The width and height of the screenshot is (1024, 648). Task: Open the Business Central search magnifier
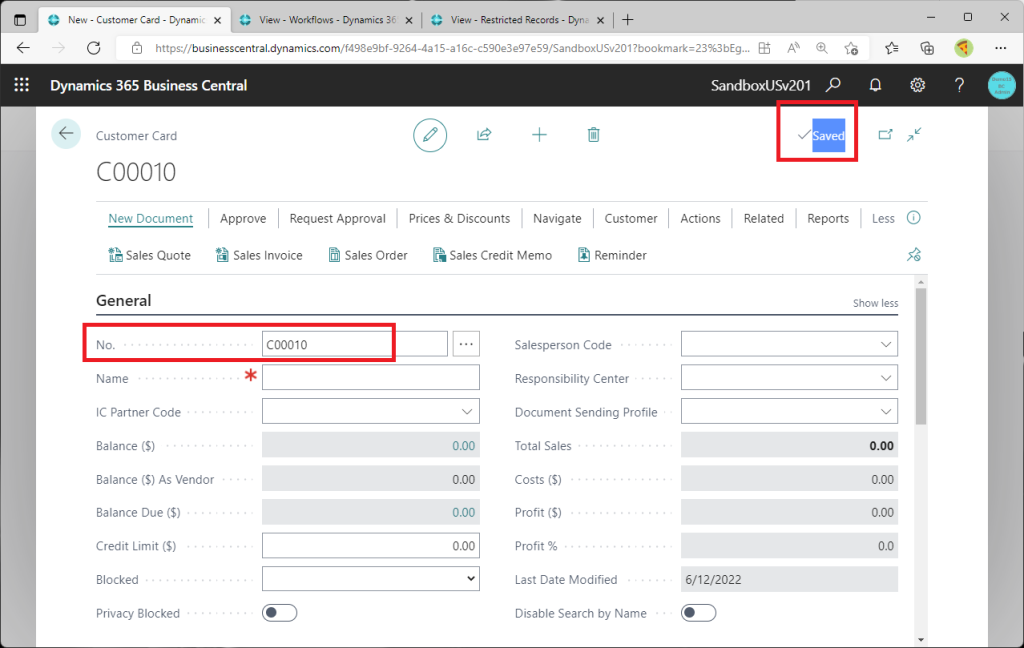coord(833,85)
